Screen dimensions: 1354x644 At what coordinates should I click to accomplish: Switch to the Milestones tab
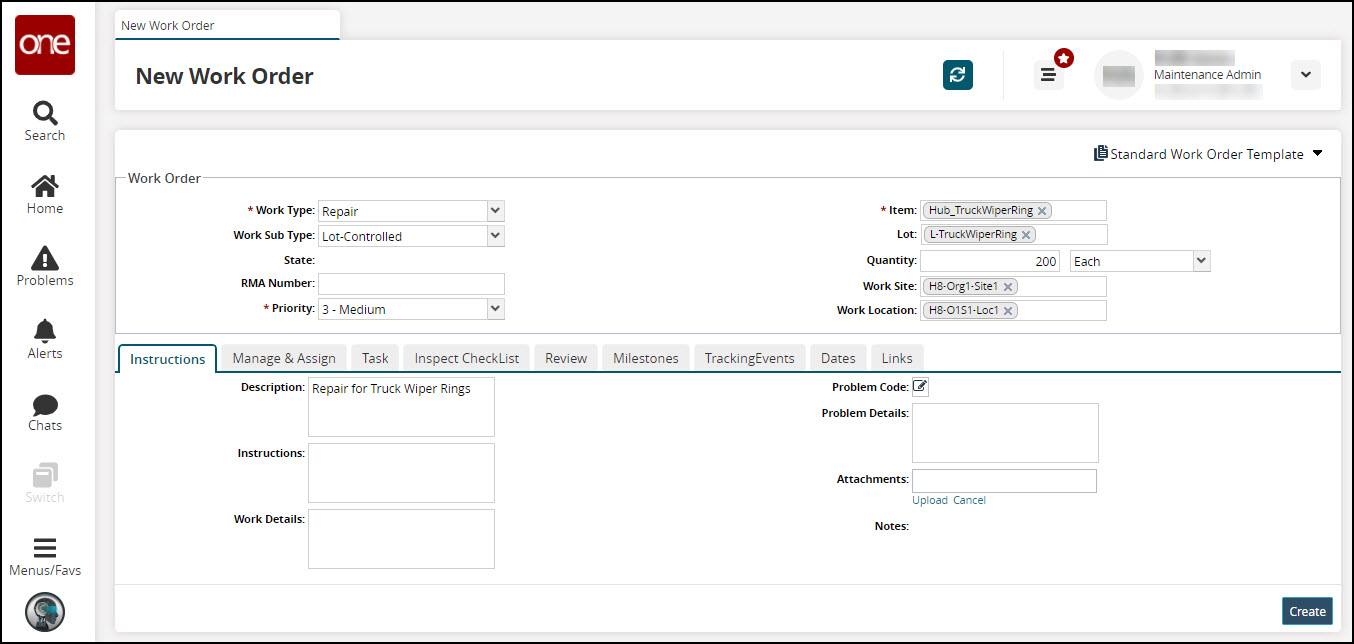click(645, 358)
